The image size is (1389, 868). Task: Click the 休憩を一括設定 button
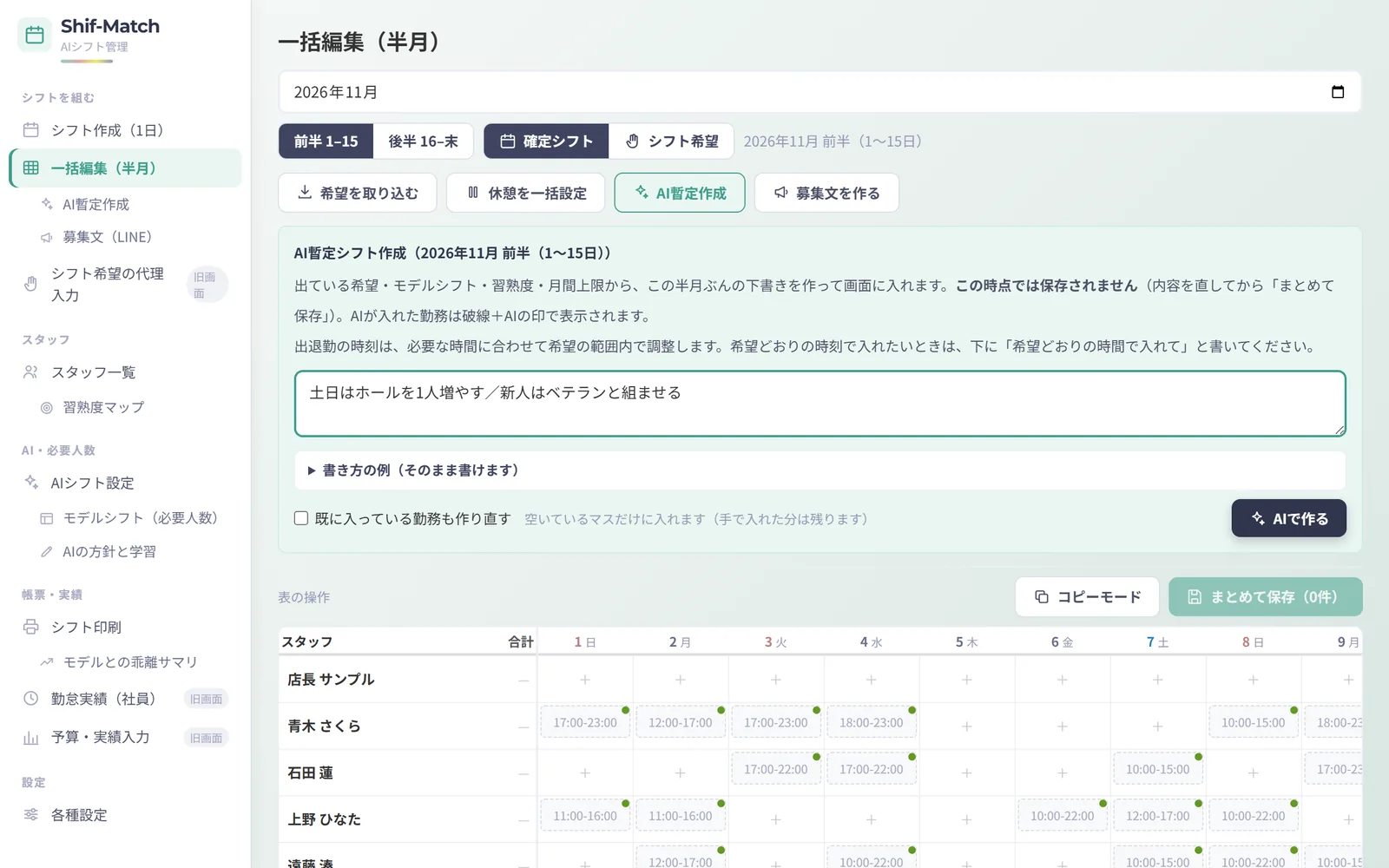point(525,193)
